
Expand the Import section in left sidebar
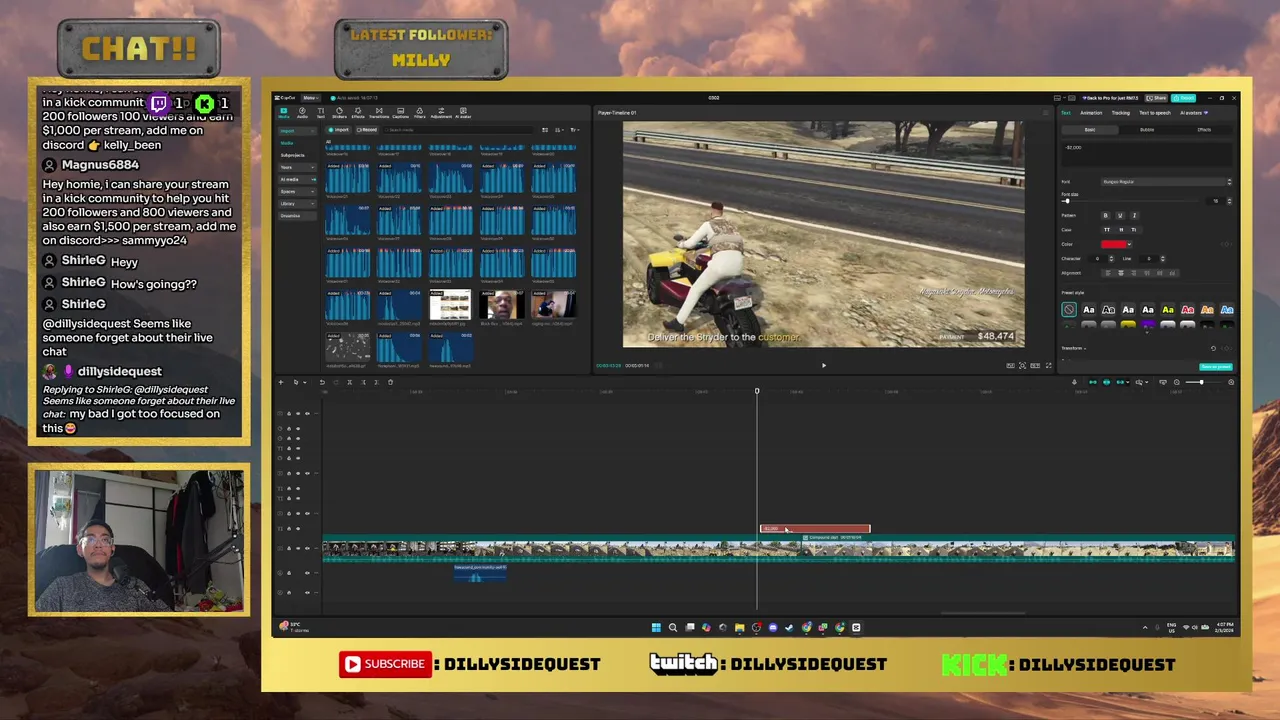click(297, 131)
